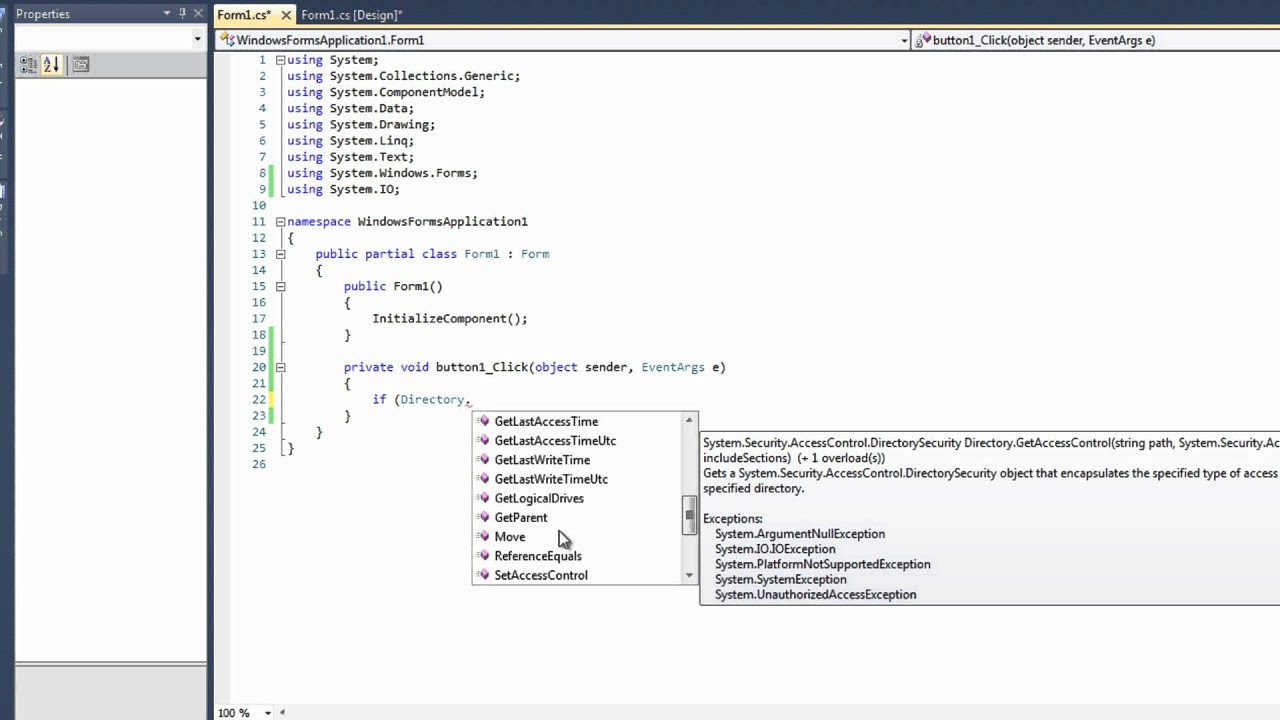This screenshot has height=720, width=1280.
Task: Click the EventArgs type in method signature
Action: click(x=673, y=367)
